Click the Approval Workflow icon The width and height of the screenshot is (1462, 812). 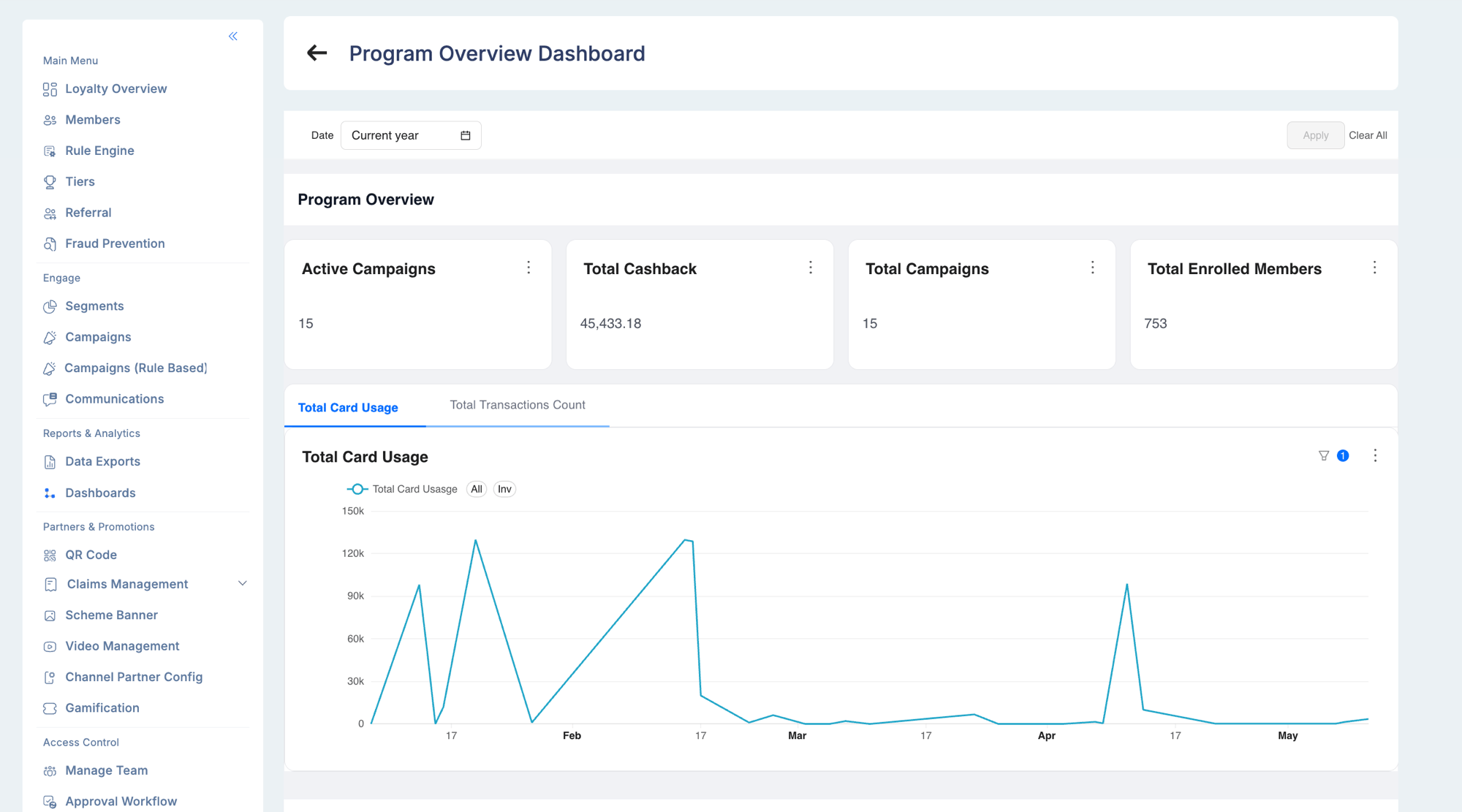pyautogui.click(x=50, y=802)
